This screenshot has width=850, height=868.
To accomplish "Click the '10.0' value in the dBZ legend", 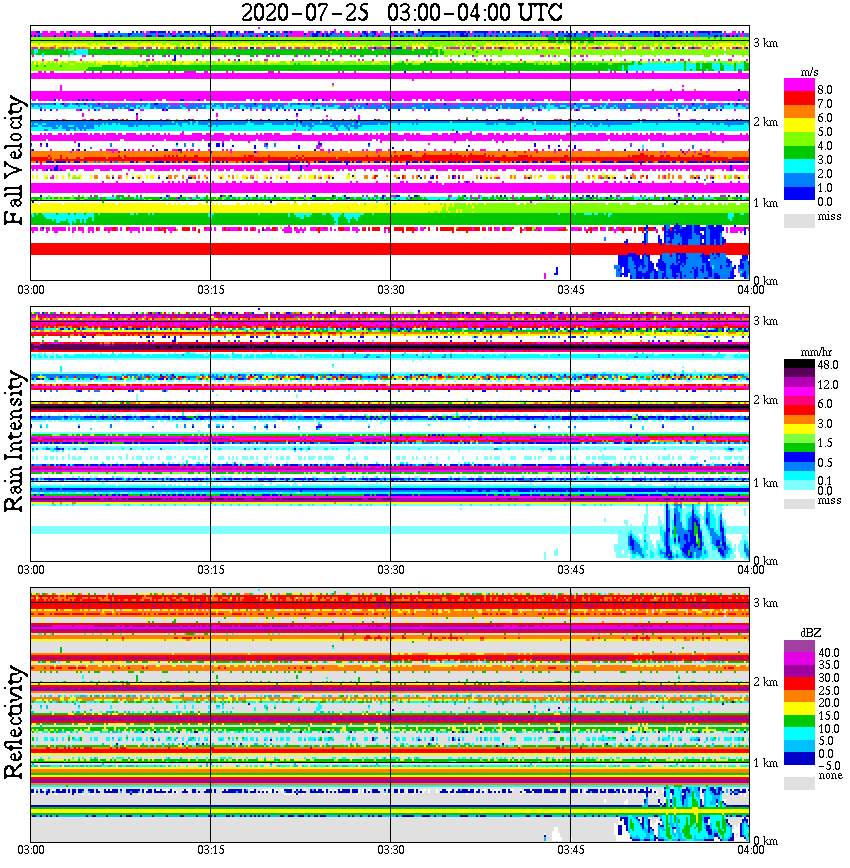I will coord(829,728).
